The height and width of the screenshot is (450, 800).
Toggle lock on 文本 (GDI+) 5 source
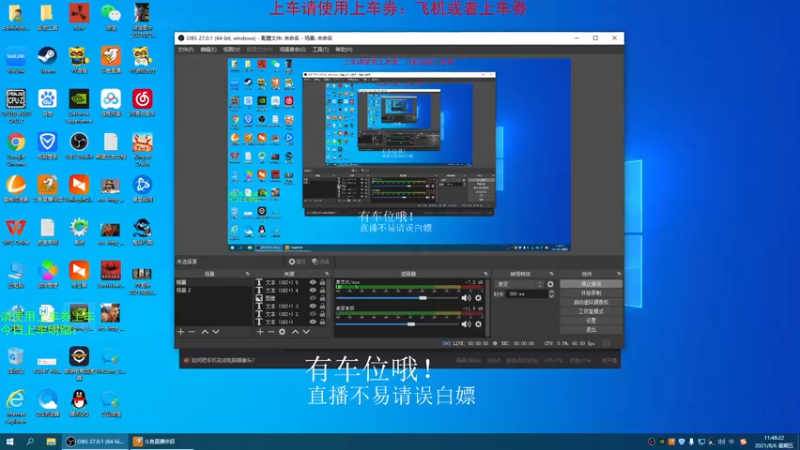coord(322,282)
